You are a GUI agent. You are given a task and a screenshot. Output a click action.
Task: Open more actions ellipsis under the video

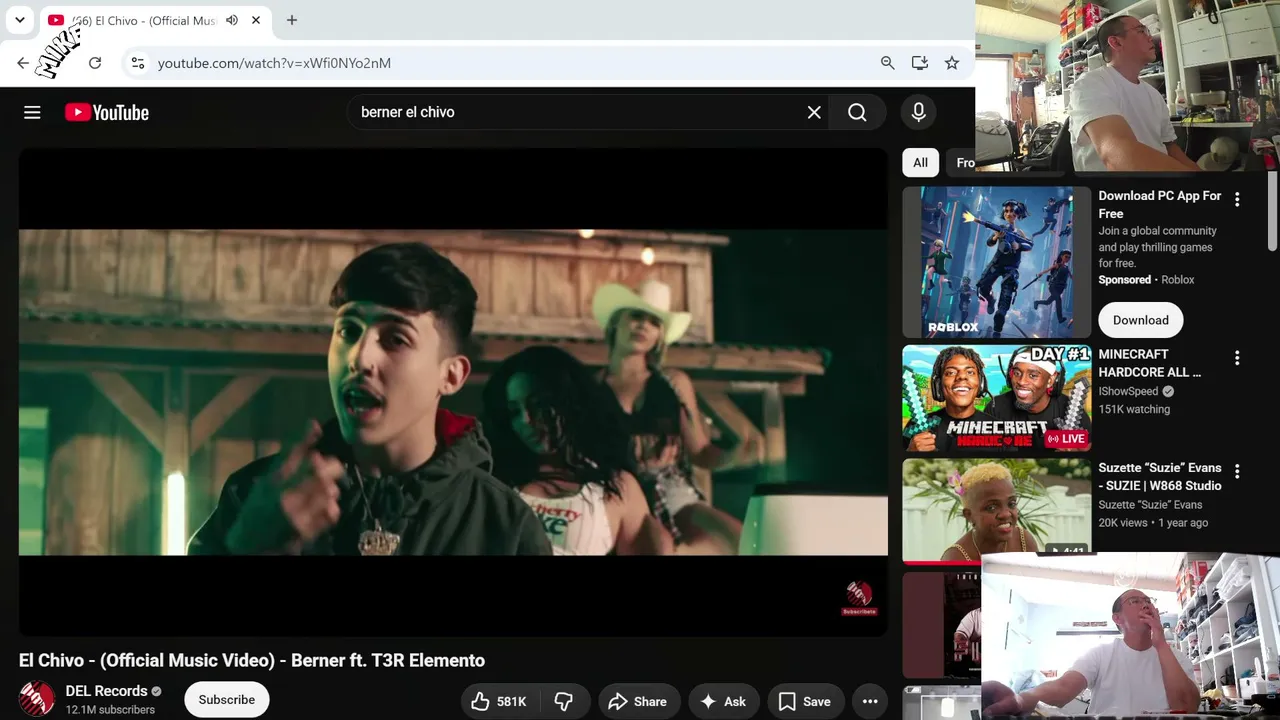coord(870,701)
